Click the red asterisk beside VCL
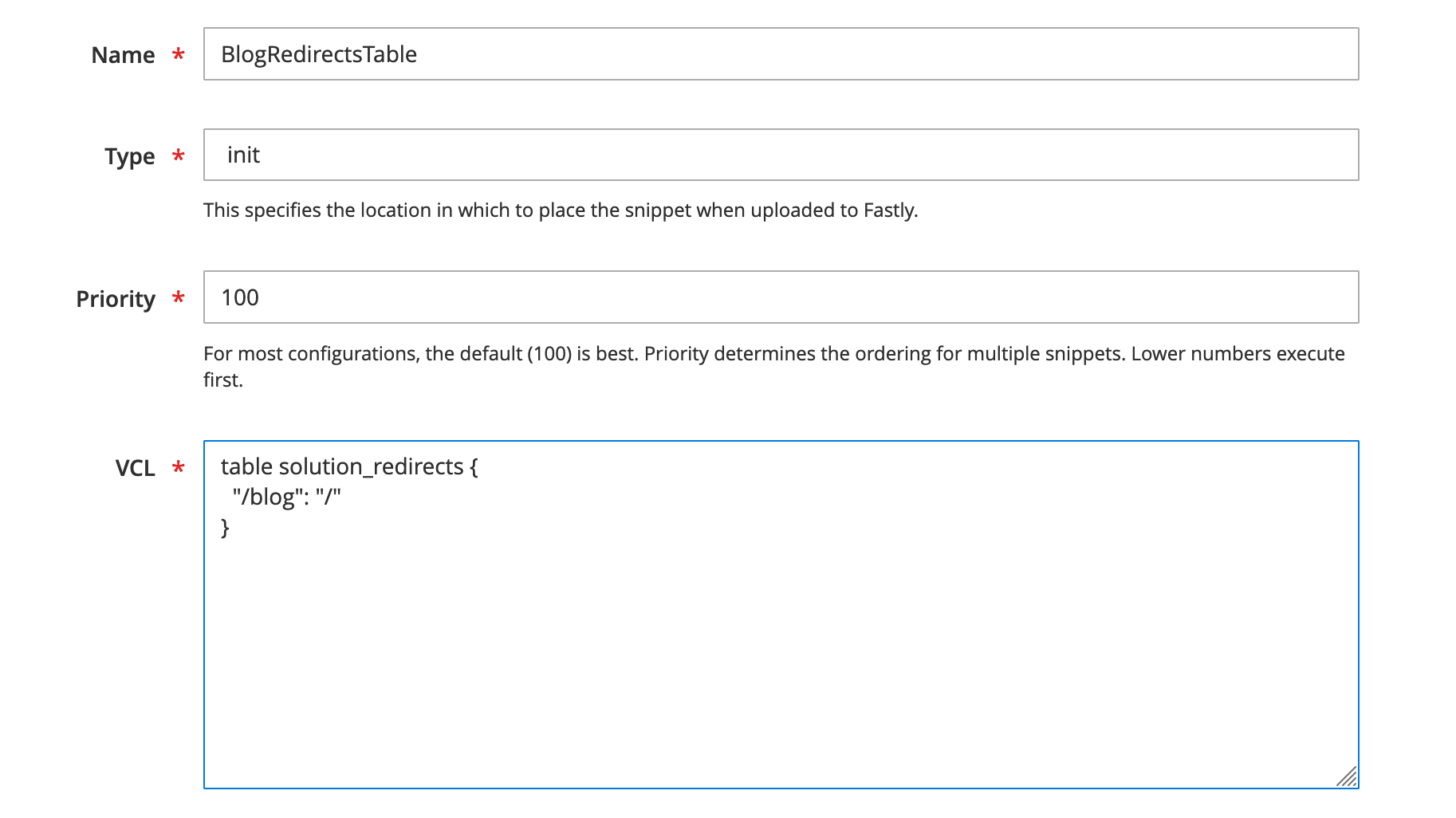1456x818 pixels. tap(179, 467)
